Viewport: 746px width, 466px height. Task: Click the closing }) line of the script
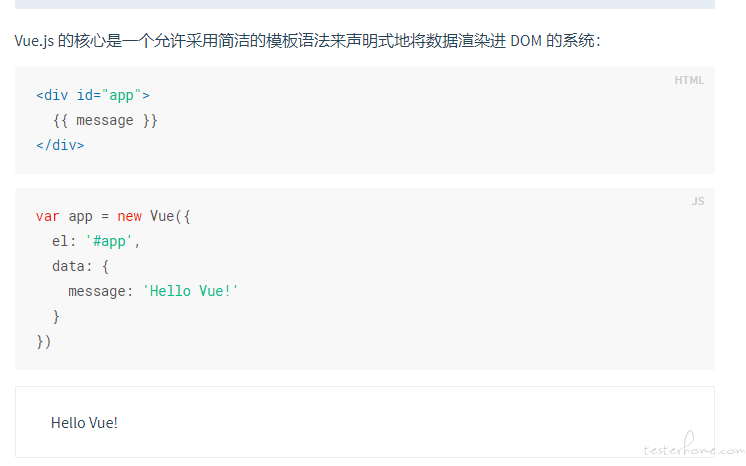pos(43,342)
